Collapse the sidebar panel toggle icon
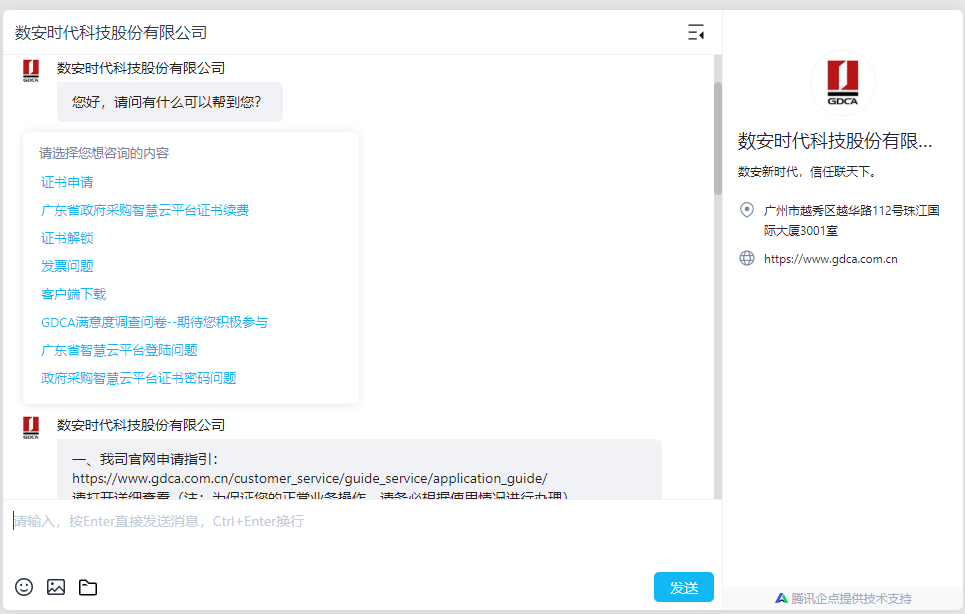Screen dimensions: 965x614 pyautogui.click(x=696, y=33)
